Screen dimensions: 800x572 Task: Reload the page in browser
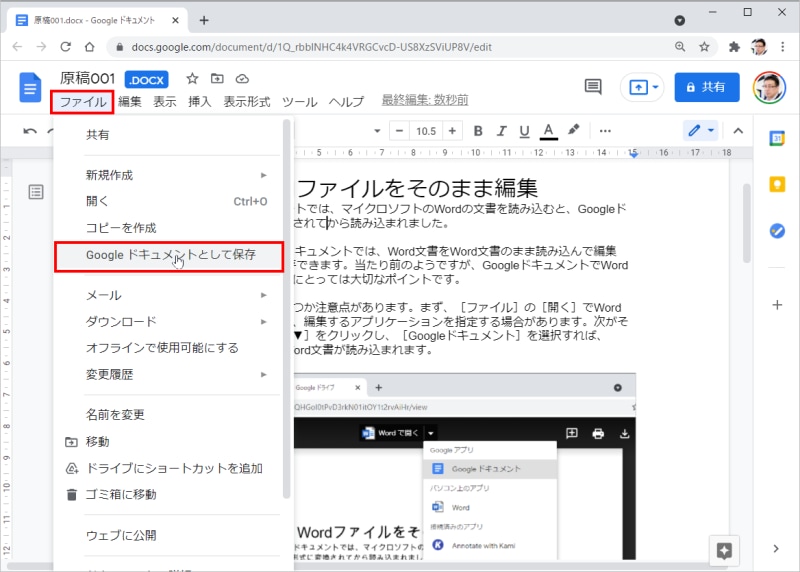tap(65, 47)
